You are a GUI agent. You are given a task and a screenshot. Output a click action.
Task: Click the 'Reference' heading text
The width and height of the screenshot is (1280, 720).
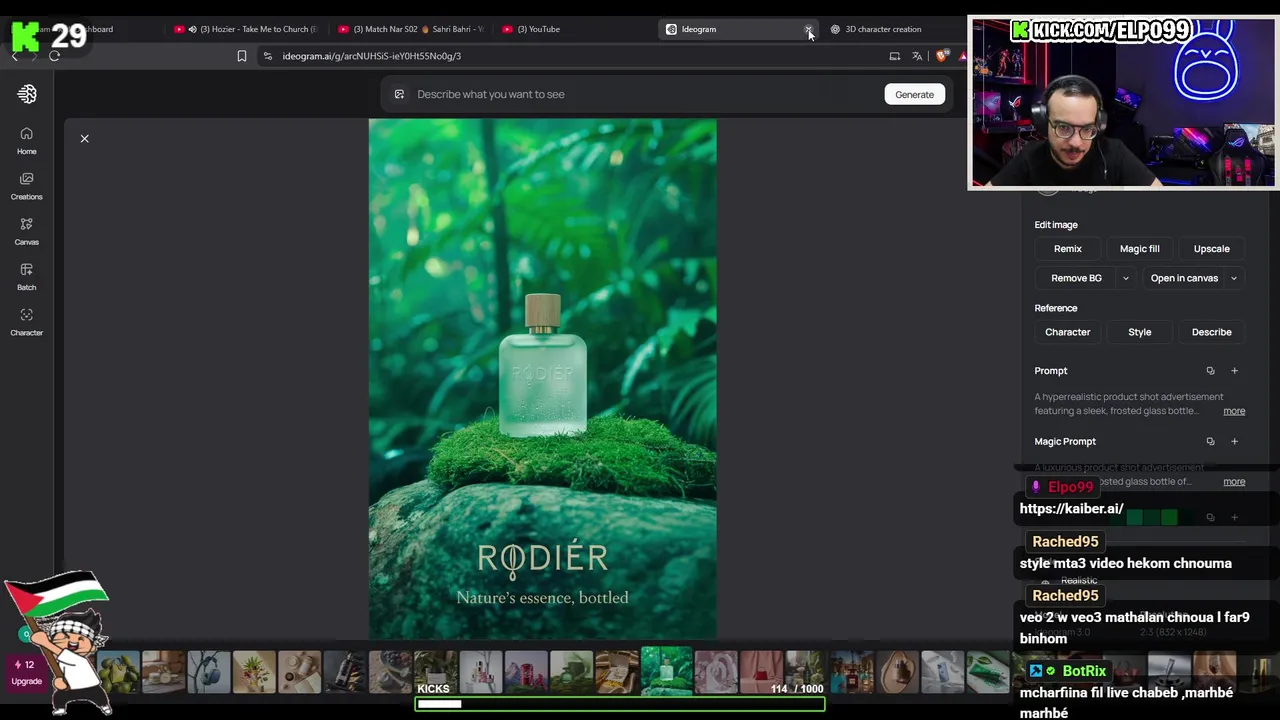(1056, 308)
